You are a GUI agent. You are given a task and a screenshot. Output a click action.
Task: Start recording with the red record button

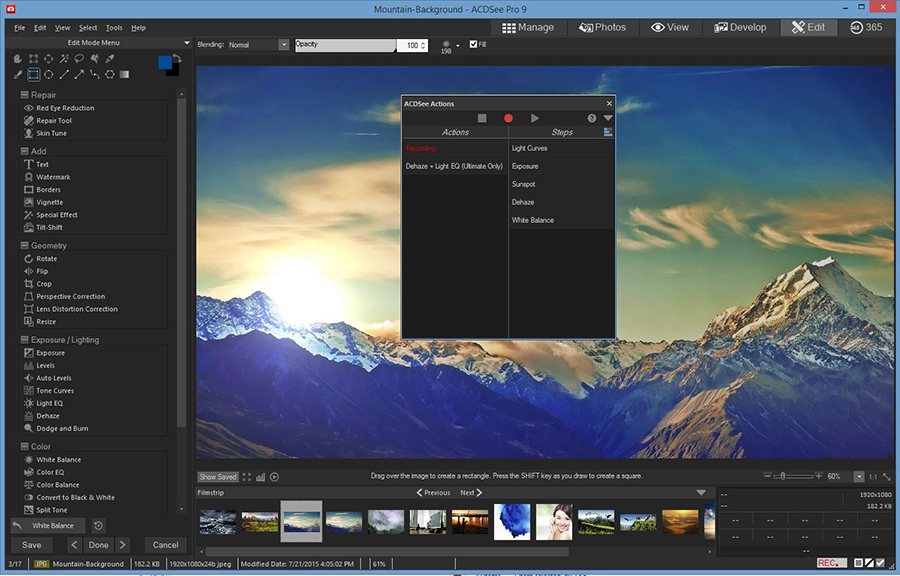pyautogui.click(x=508, y=118)
